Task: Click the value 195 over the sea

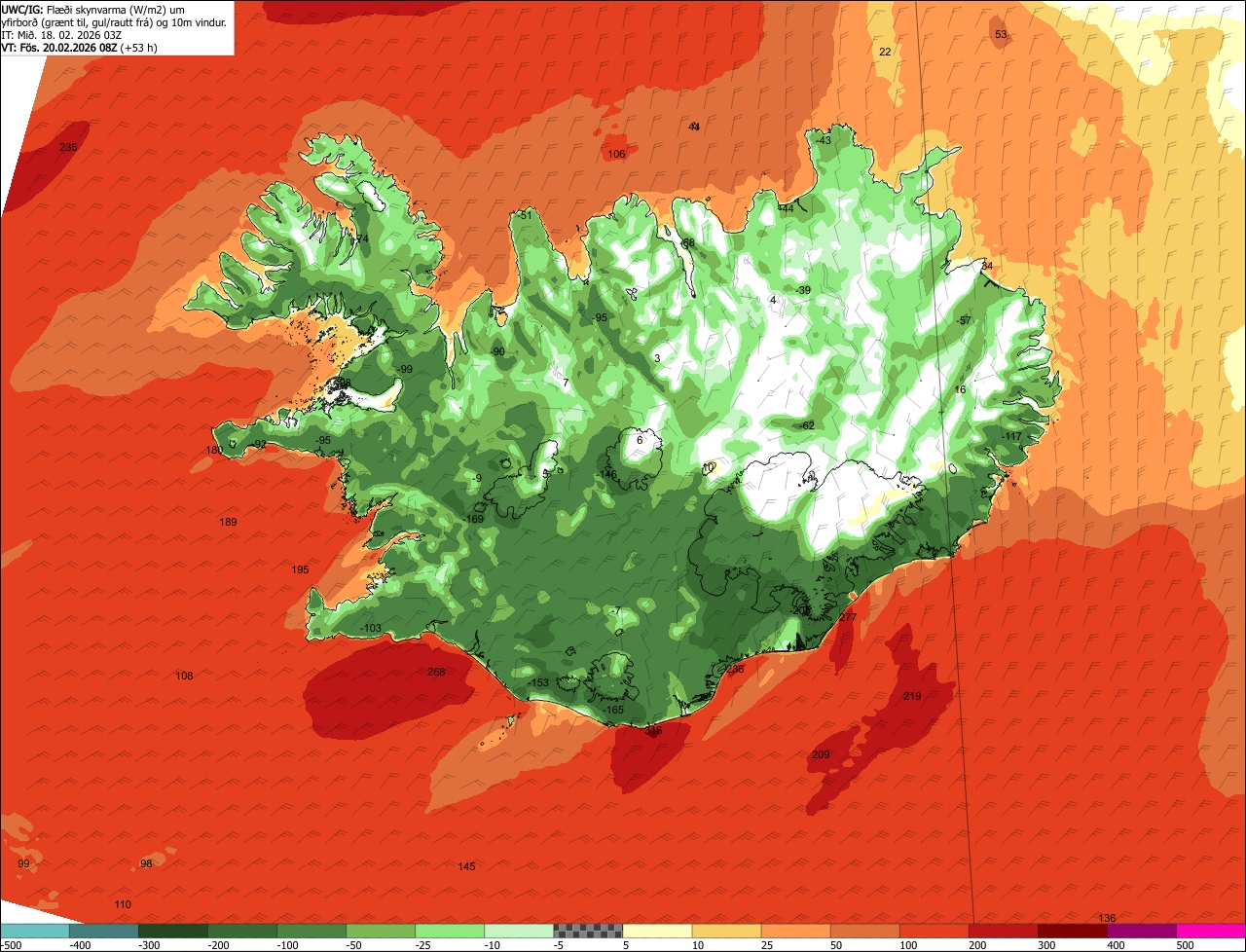Action: pyautogui.click(x=300, y=569)
